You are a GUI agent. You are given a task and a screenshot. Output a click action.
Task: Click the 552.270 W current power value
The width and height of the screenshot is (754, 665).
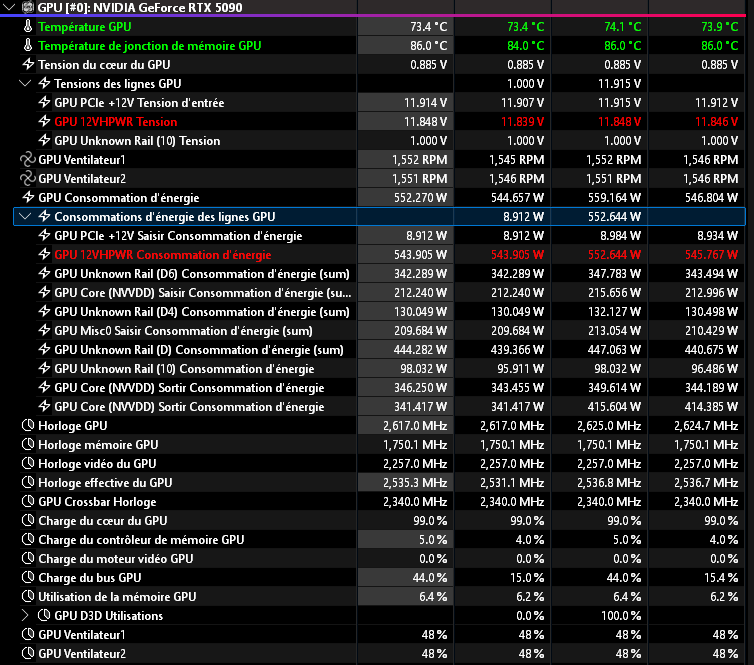[x=420, y=198]
